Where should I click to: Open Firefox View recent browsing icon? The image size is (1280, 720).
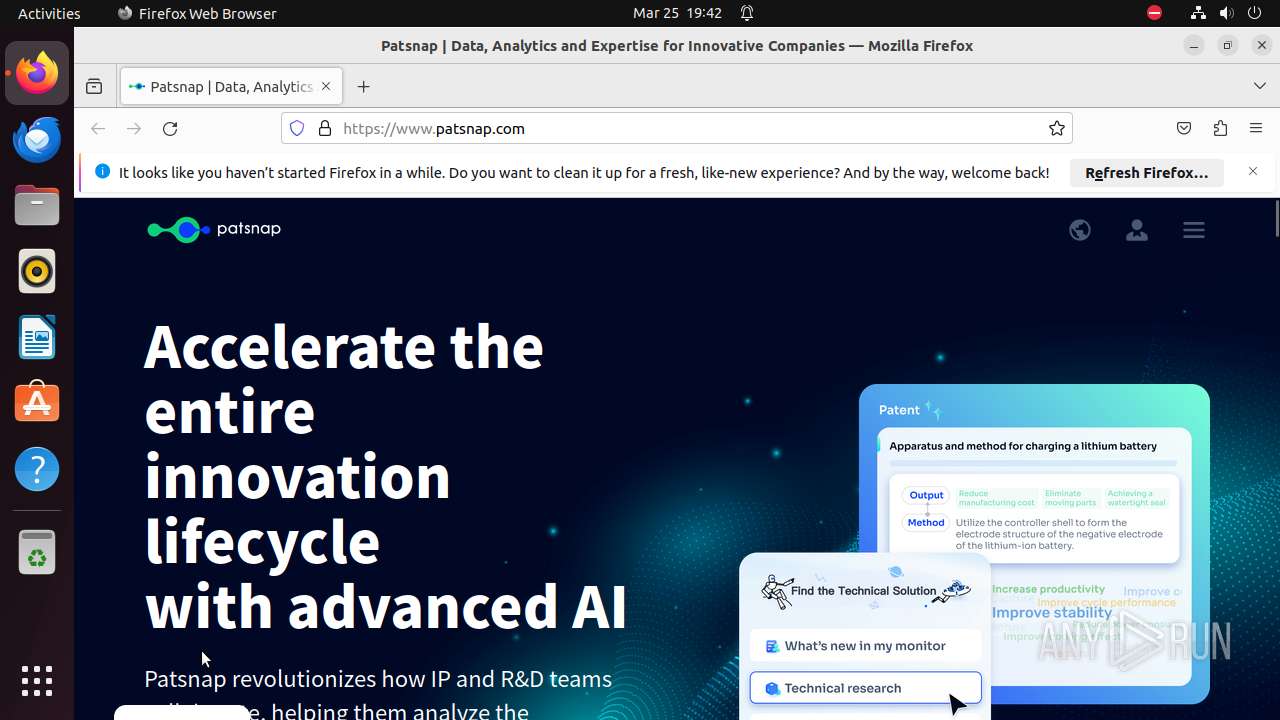94,87
